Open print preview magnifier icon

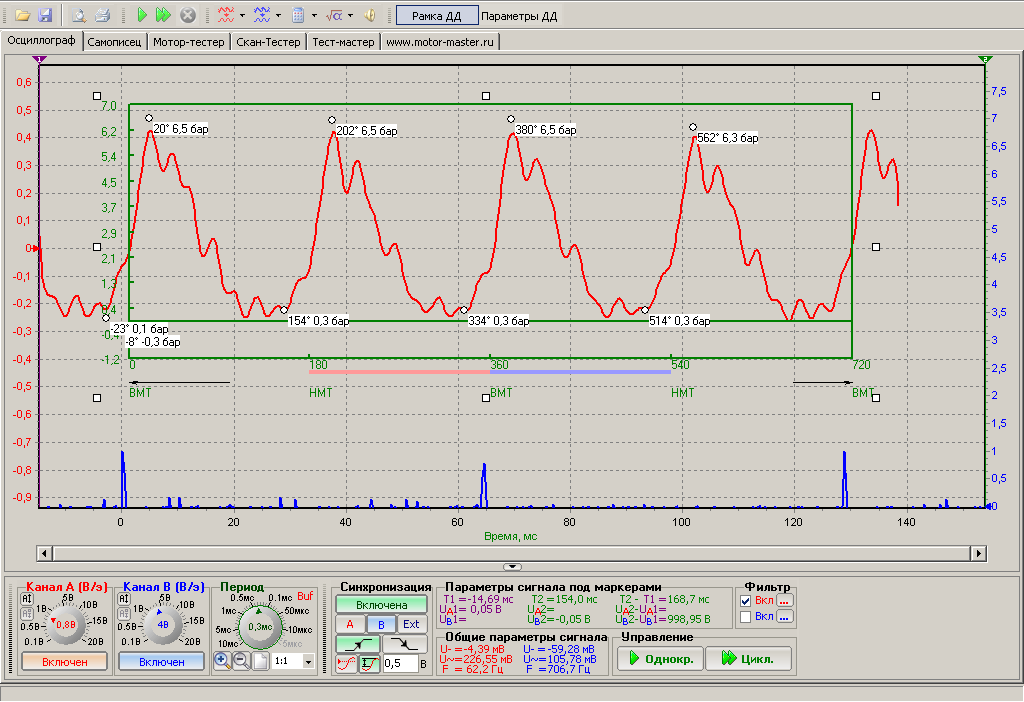pyautogui.click(x=78, y=15)
